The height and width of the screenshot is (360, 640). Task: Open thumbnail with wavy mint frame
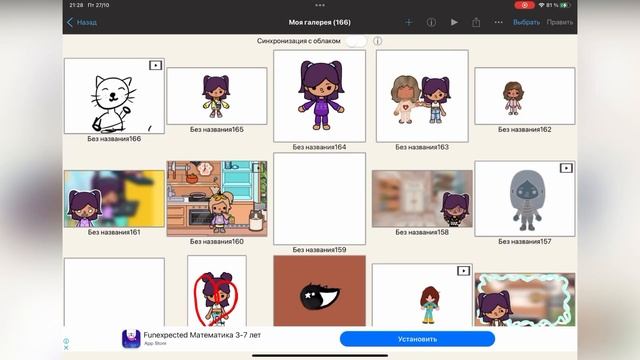[x=525, y=300]
